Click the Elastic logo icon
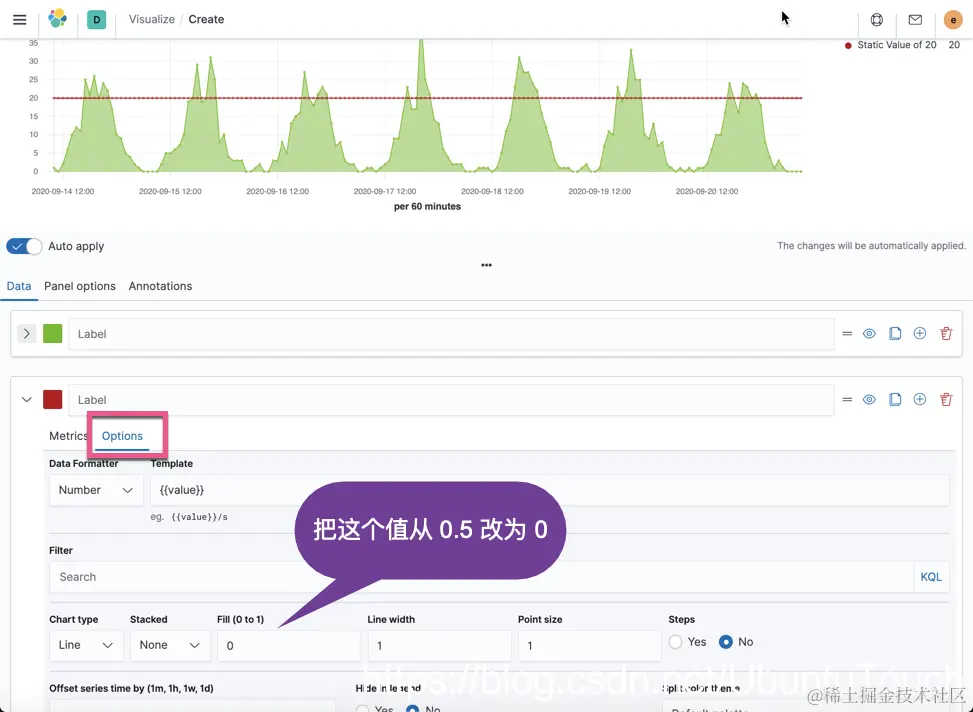 click(x=57, y=19)
